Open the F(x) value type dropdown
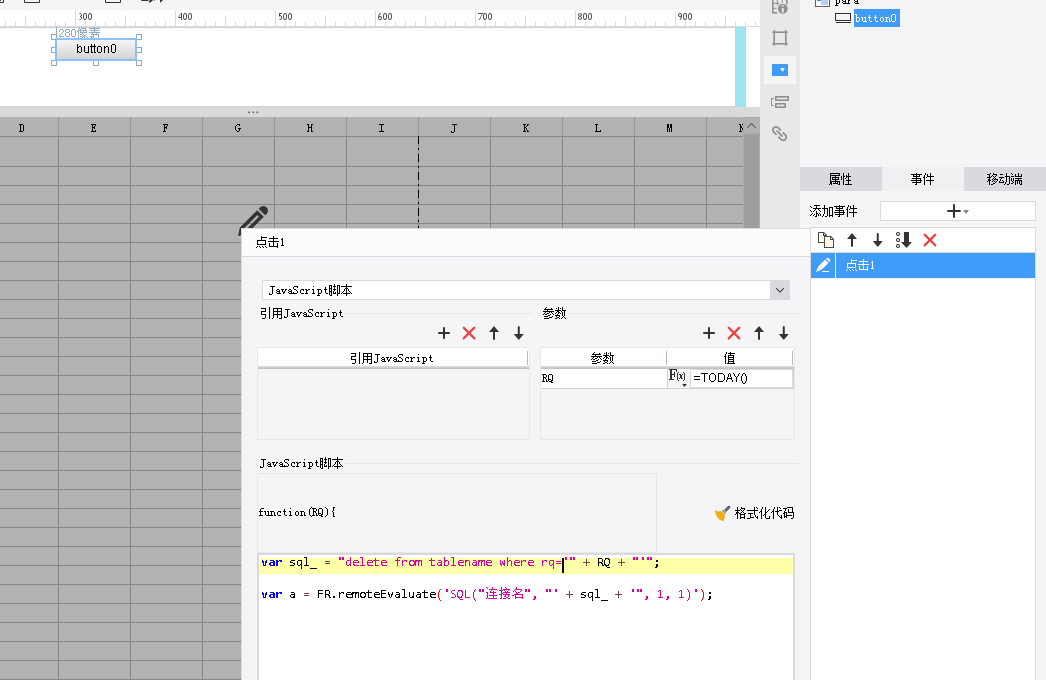The width and height of the screenshot is (1046, 680). pos(678,379)
